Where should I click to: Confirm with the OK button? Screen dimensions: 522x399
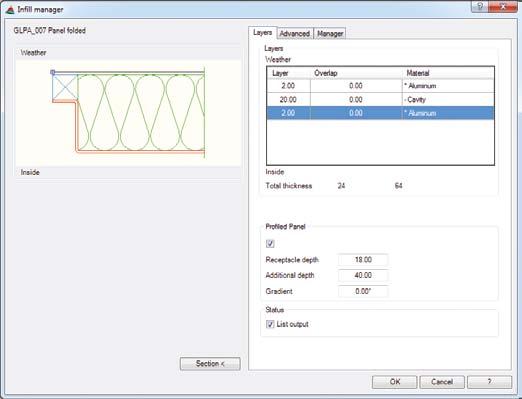[x=395, y=382]
